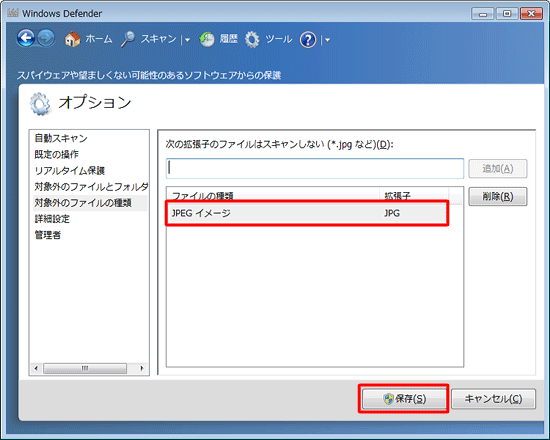Click the ホーム toolbar label
The image size is (550, 440).
click(99, 39)
